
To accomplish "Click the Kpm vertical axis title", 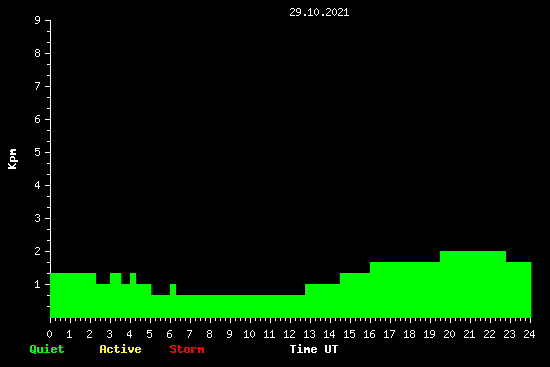I will click(12, 159).
